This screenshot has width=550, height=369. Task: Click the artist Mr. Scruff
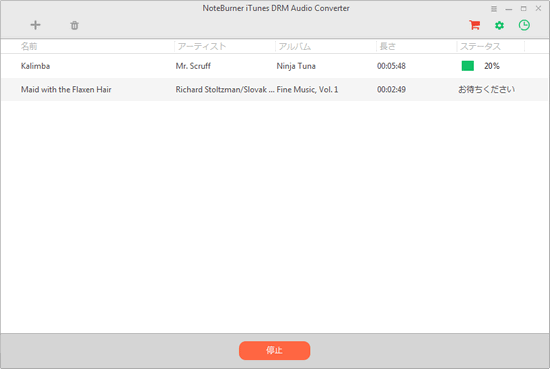(x=193, y=66)
